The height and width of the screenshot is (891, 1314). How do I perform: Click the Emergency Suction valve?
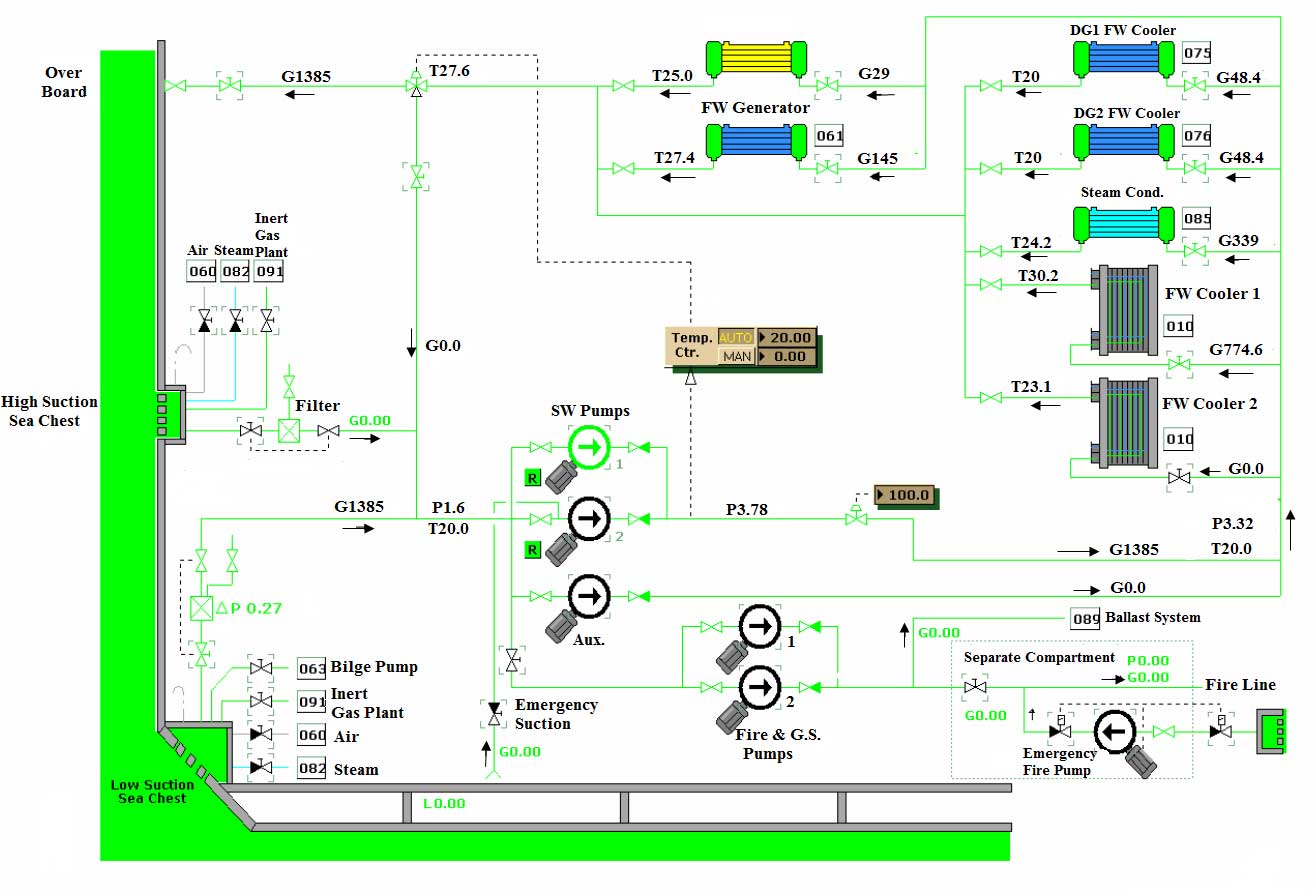tap(494, 714)
